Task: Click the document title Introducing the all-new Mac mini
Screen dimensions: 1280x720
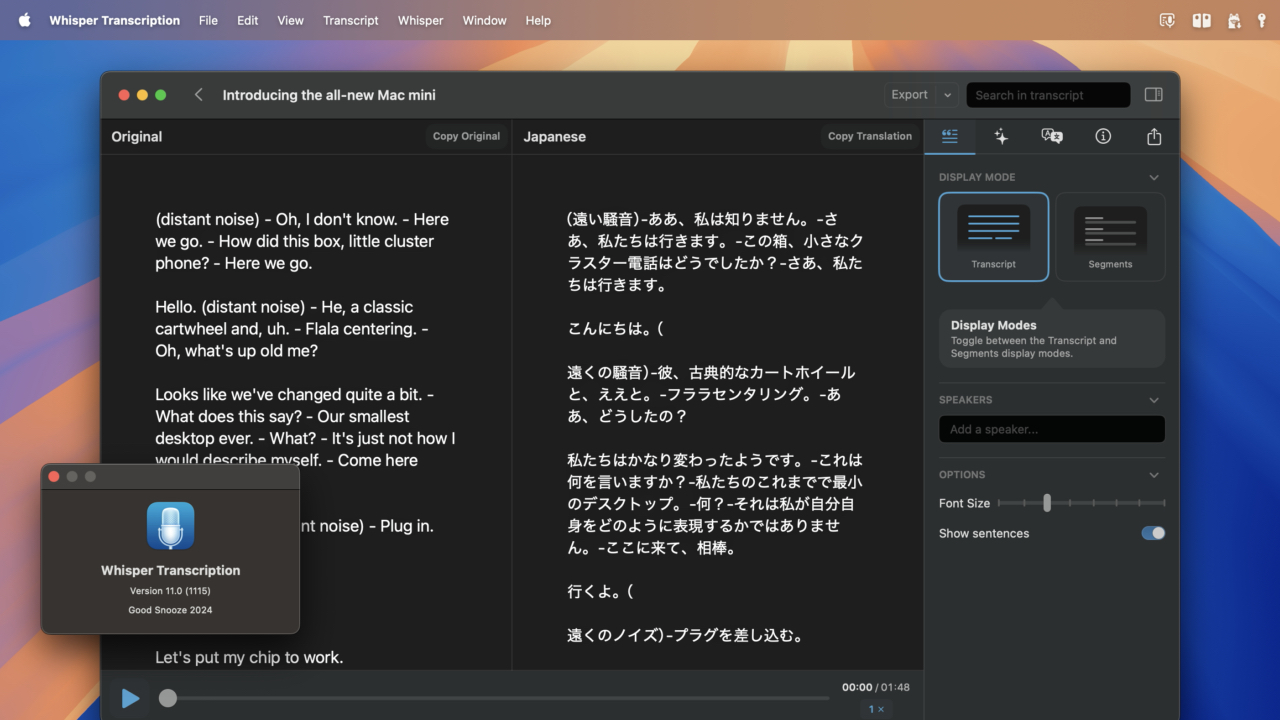Action: [x=329, y=95]
